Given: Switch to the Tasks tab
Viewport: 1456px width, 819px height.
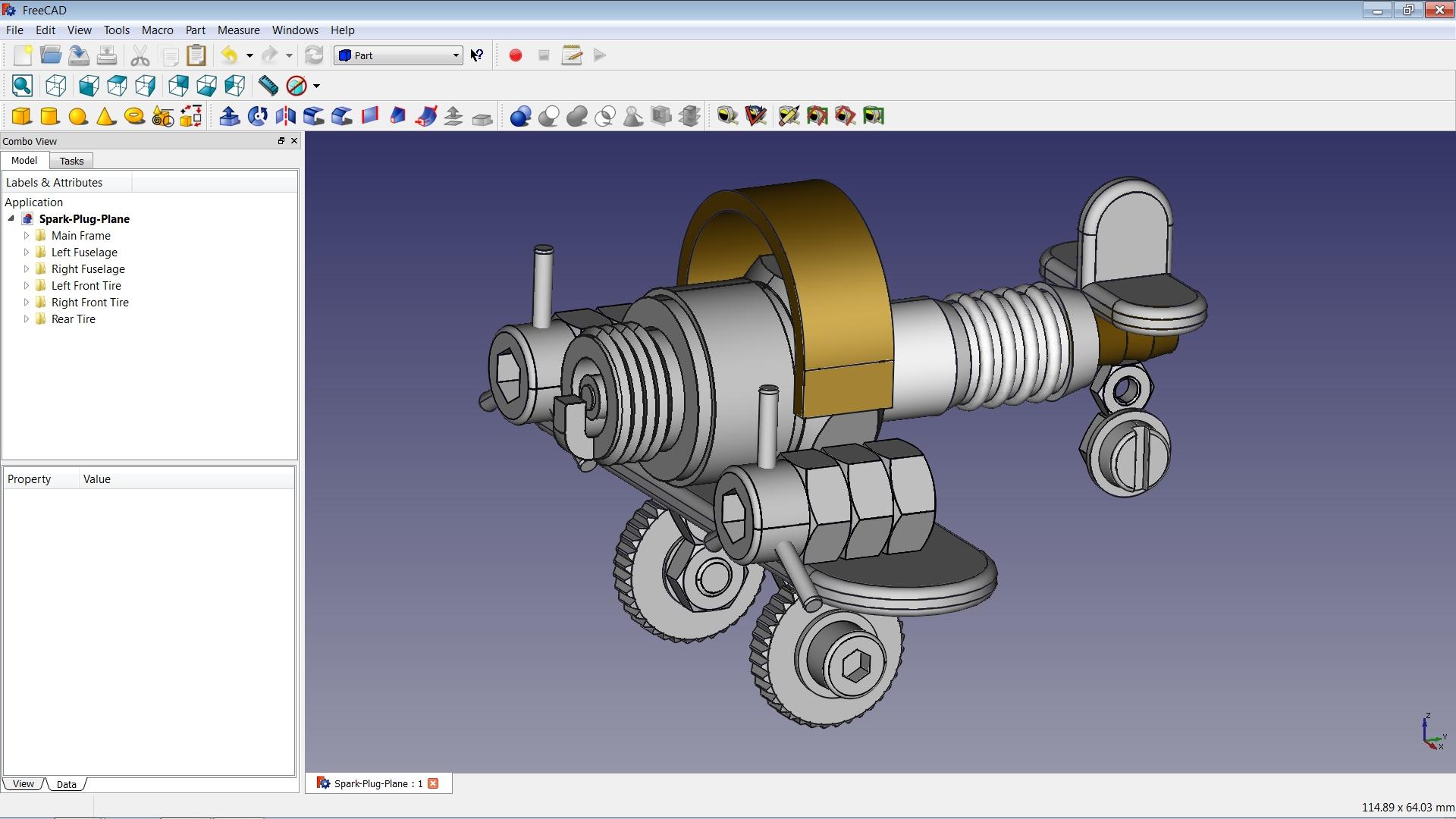Looking at the screenshot, I should pyautogui.click(x=71, y=160).
